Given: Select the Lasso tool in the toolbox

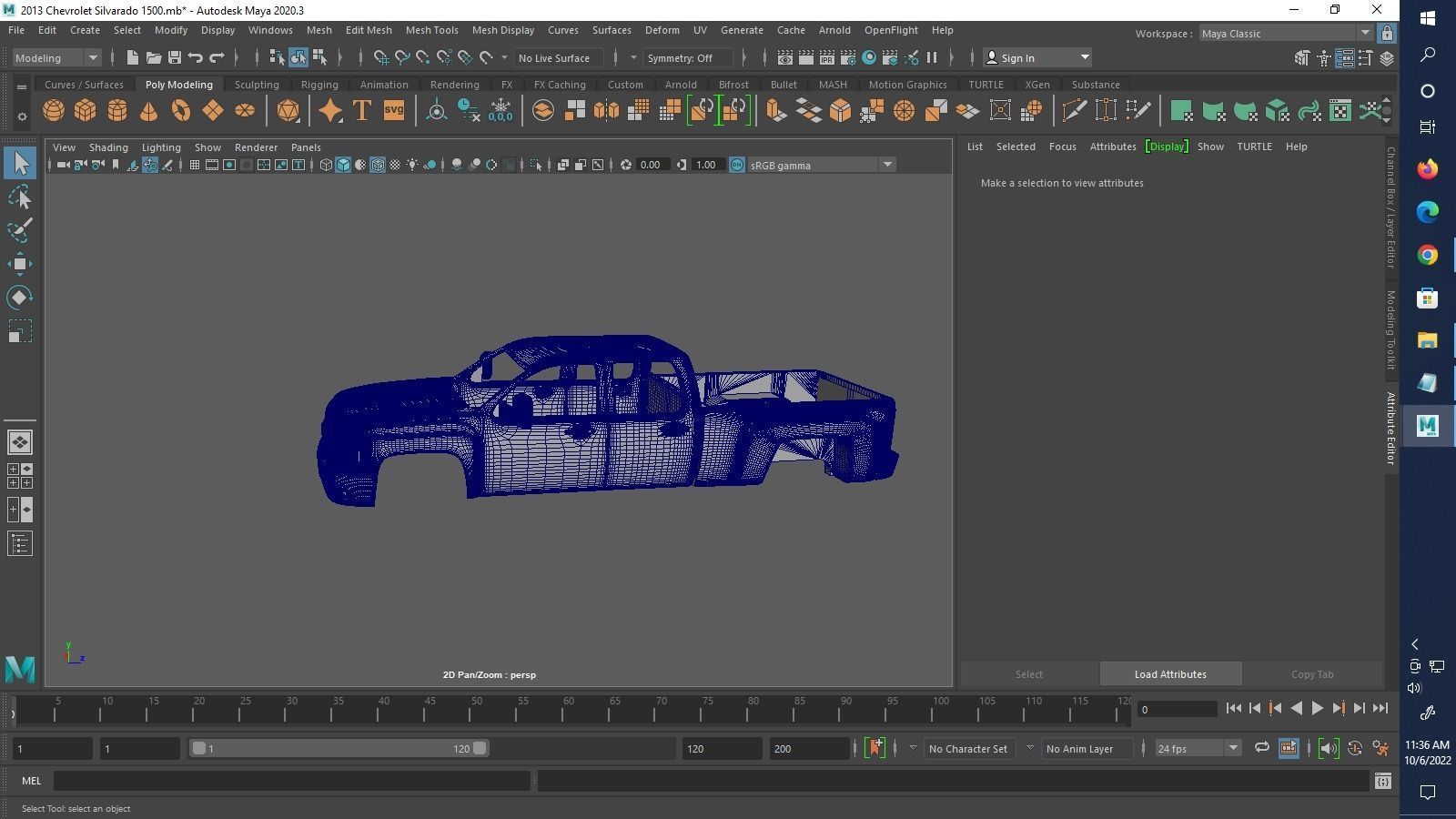Looking at the screenshot, I should click(20, 197).
